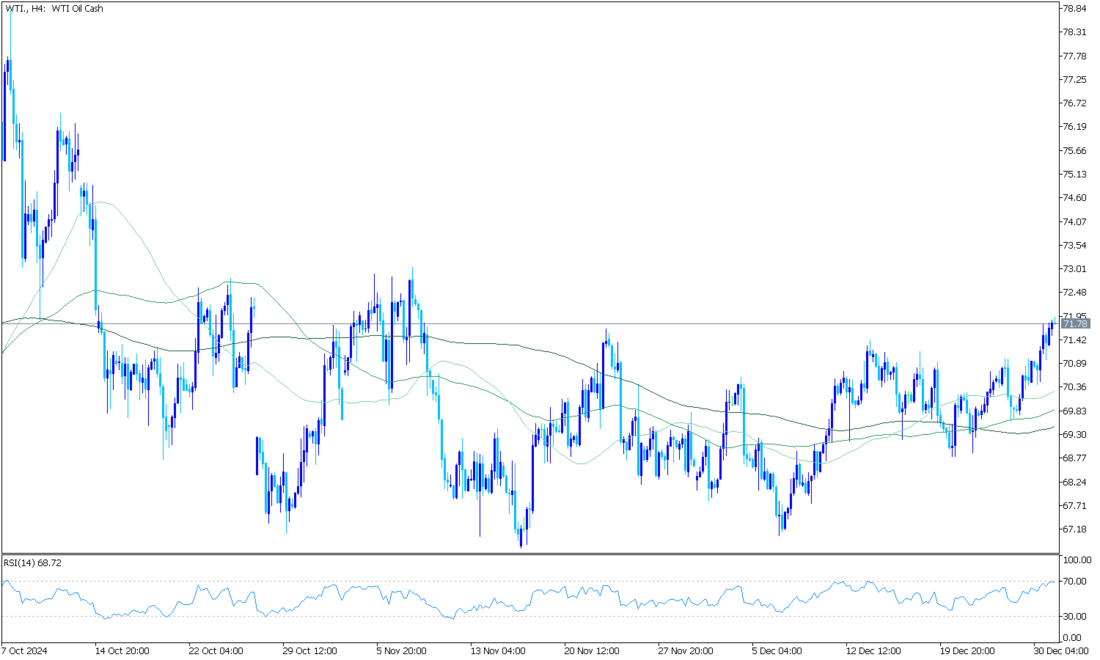
Task: Click the 78.84 price axis label
Action: [1075, 9]
